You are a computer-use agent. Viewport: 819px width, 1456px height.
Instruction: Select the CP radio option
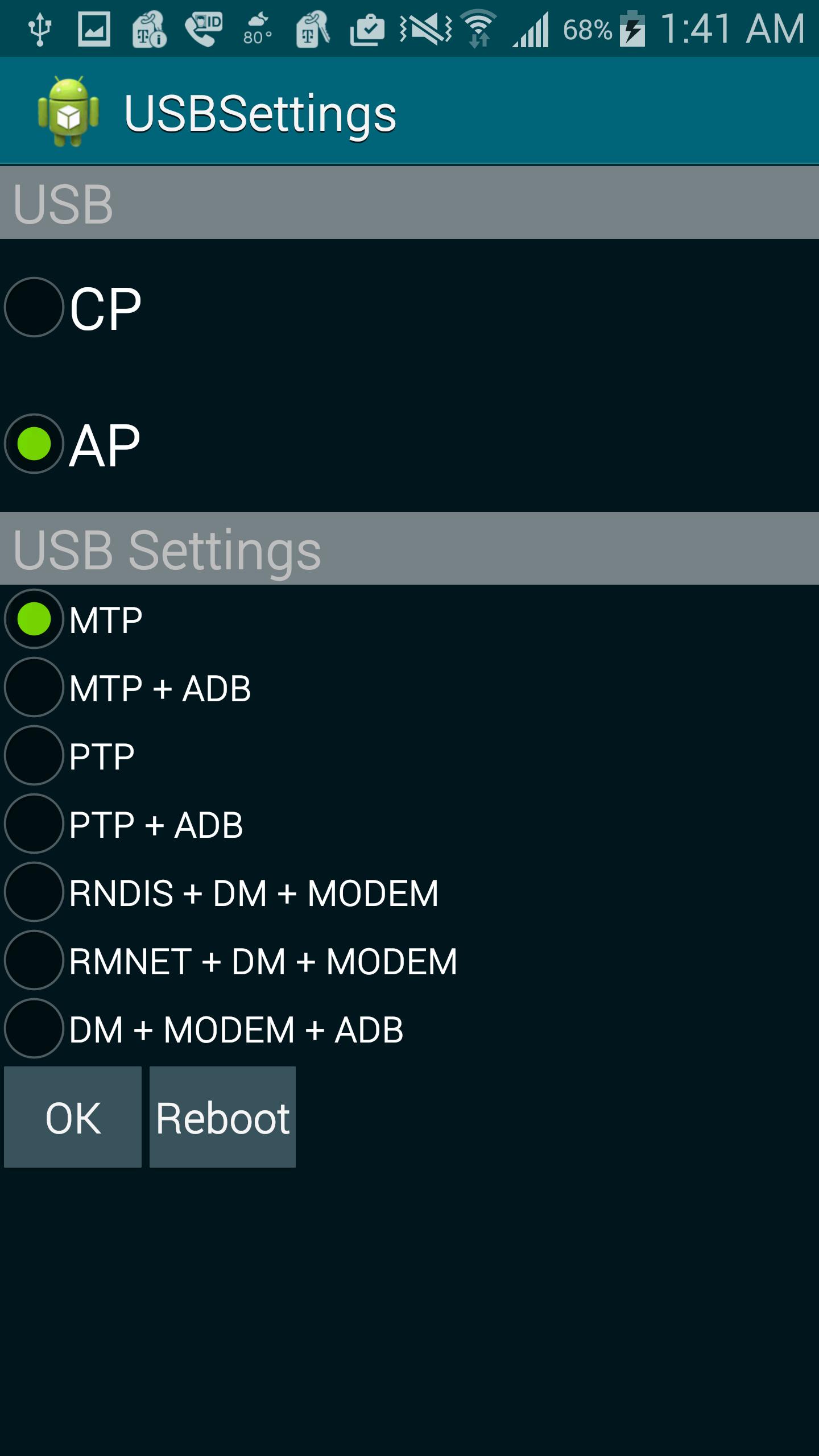click(x=73, y=307)
